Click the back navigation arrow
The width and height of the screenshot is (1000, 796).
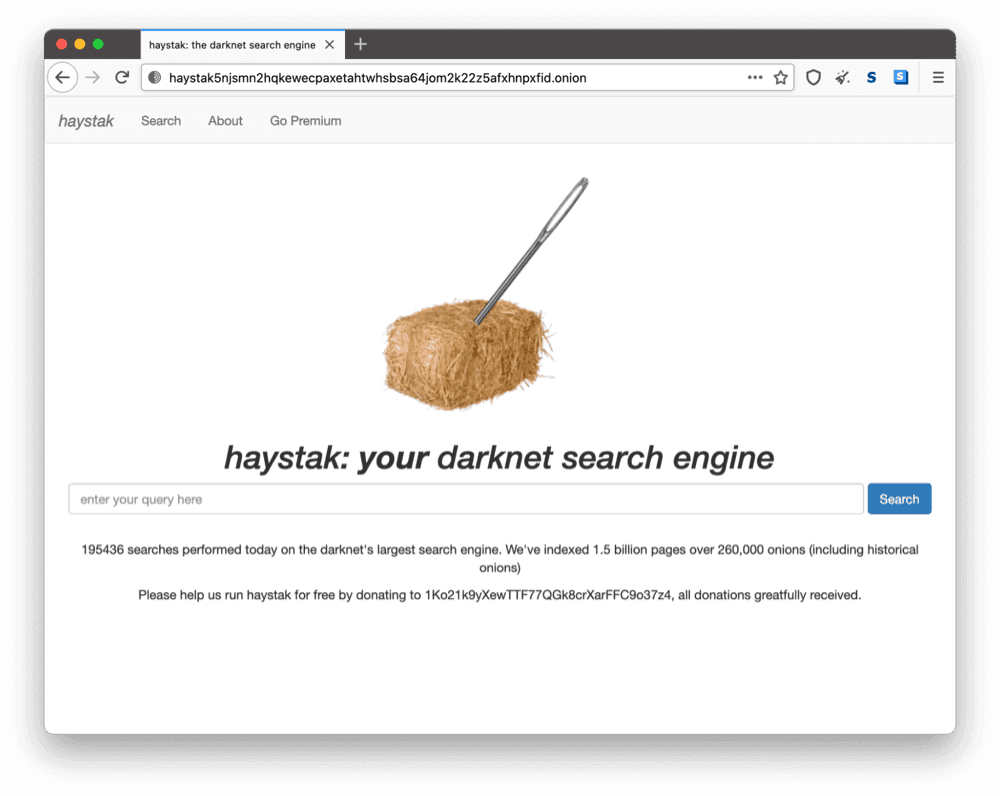[x=62, y=77]
